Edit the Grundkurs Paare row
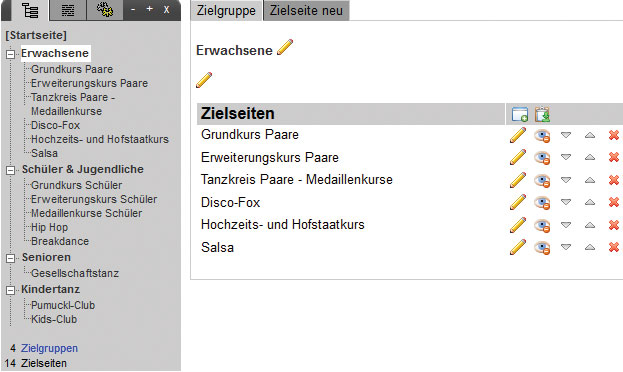Viewport: 623px width, 372px height. [x=518, y=135]
